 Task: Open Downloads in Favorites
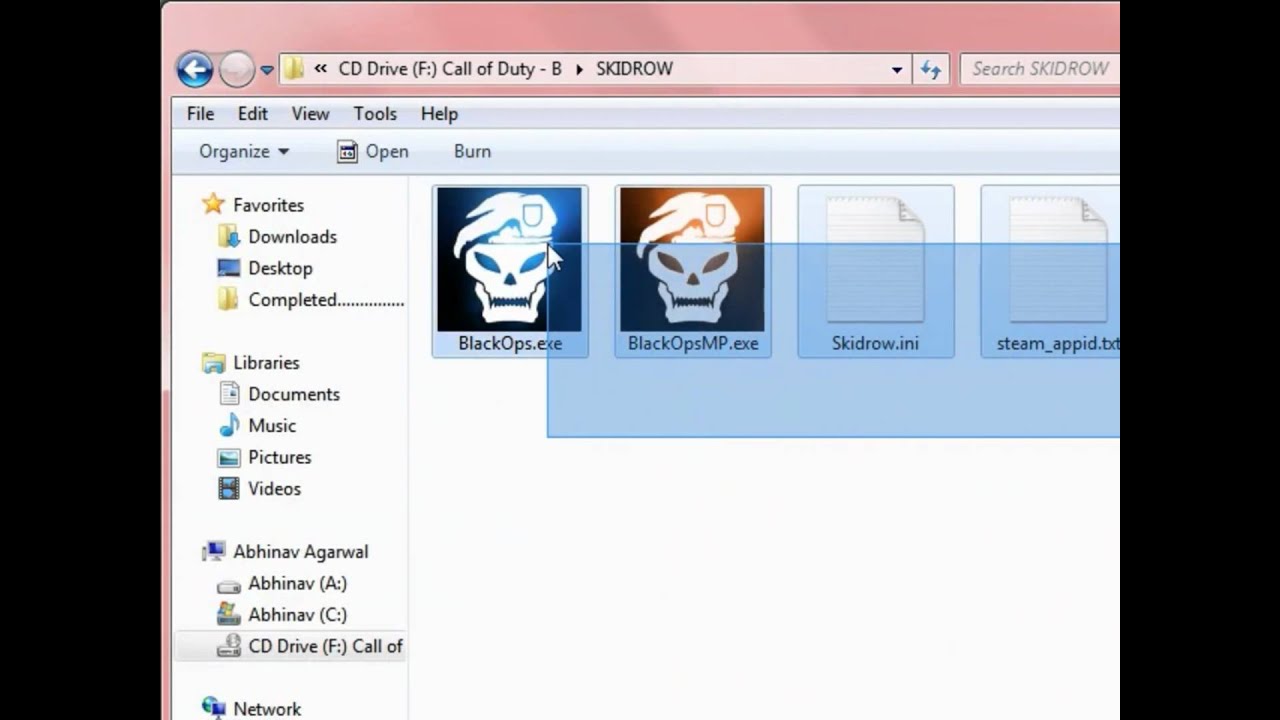(292, 237)
